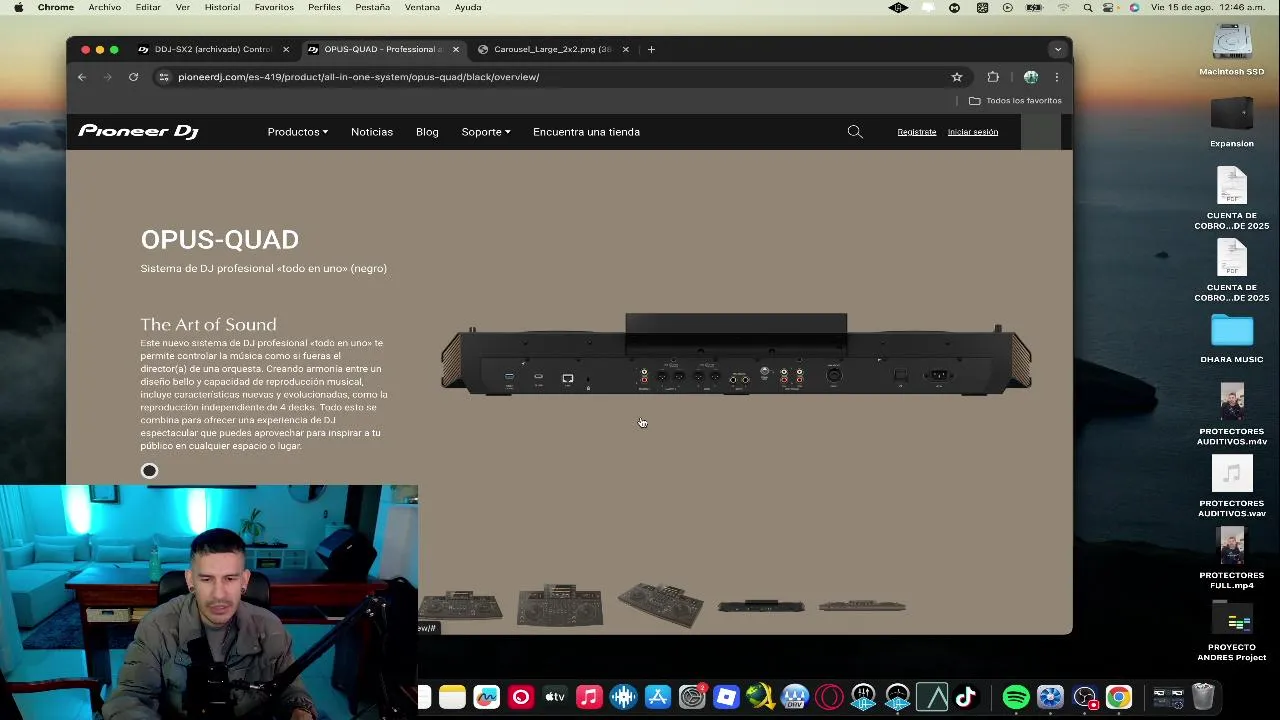The height and width of the screenshot is (720, 1280).
Task: Go back to the previous page
Action: pyautogui.click(x=82, y=77)
